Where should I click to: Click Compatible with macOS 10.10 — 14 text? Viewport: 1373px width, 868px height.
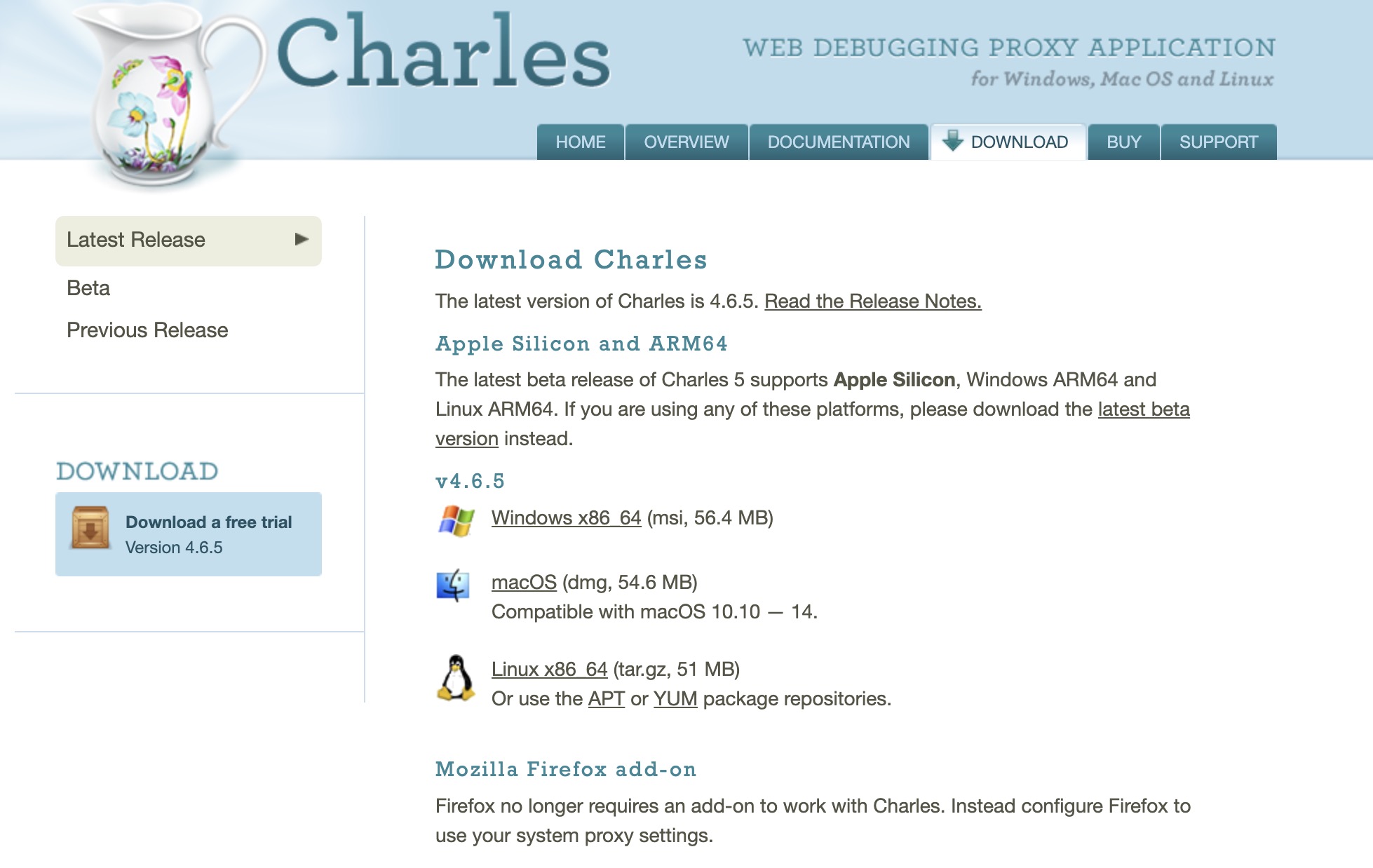(x=654, y=611)
